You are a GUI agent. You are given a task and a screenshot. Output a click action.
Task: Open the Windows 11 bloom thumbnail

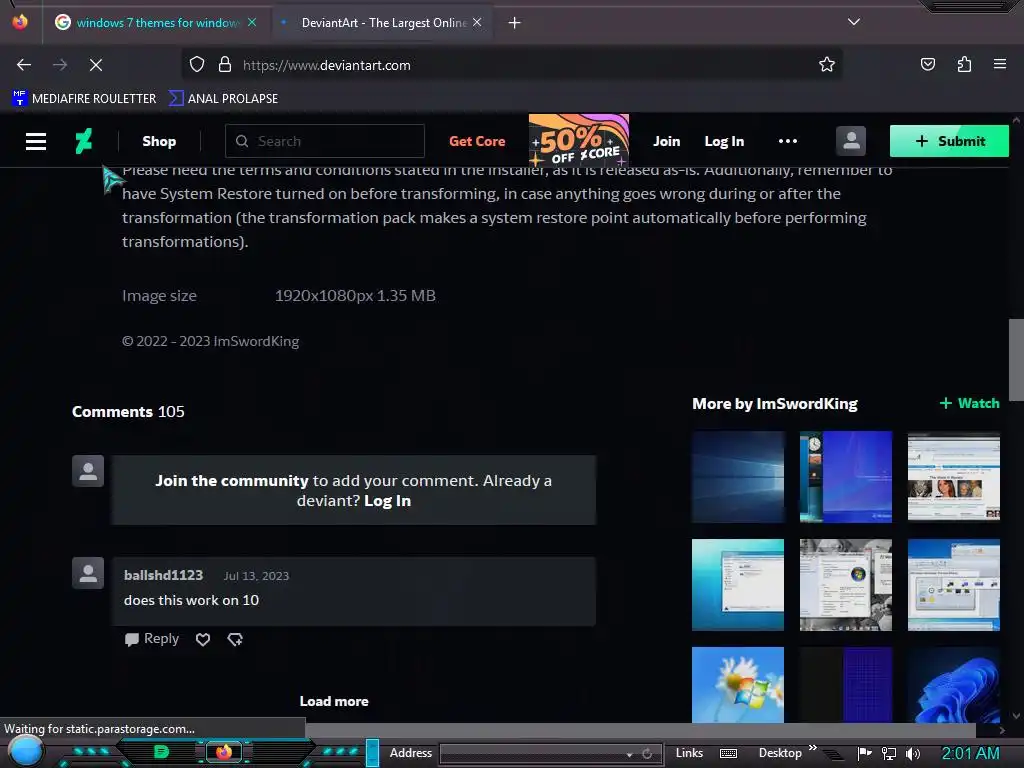click(953, 685)
